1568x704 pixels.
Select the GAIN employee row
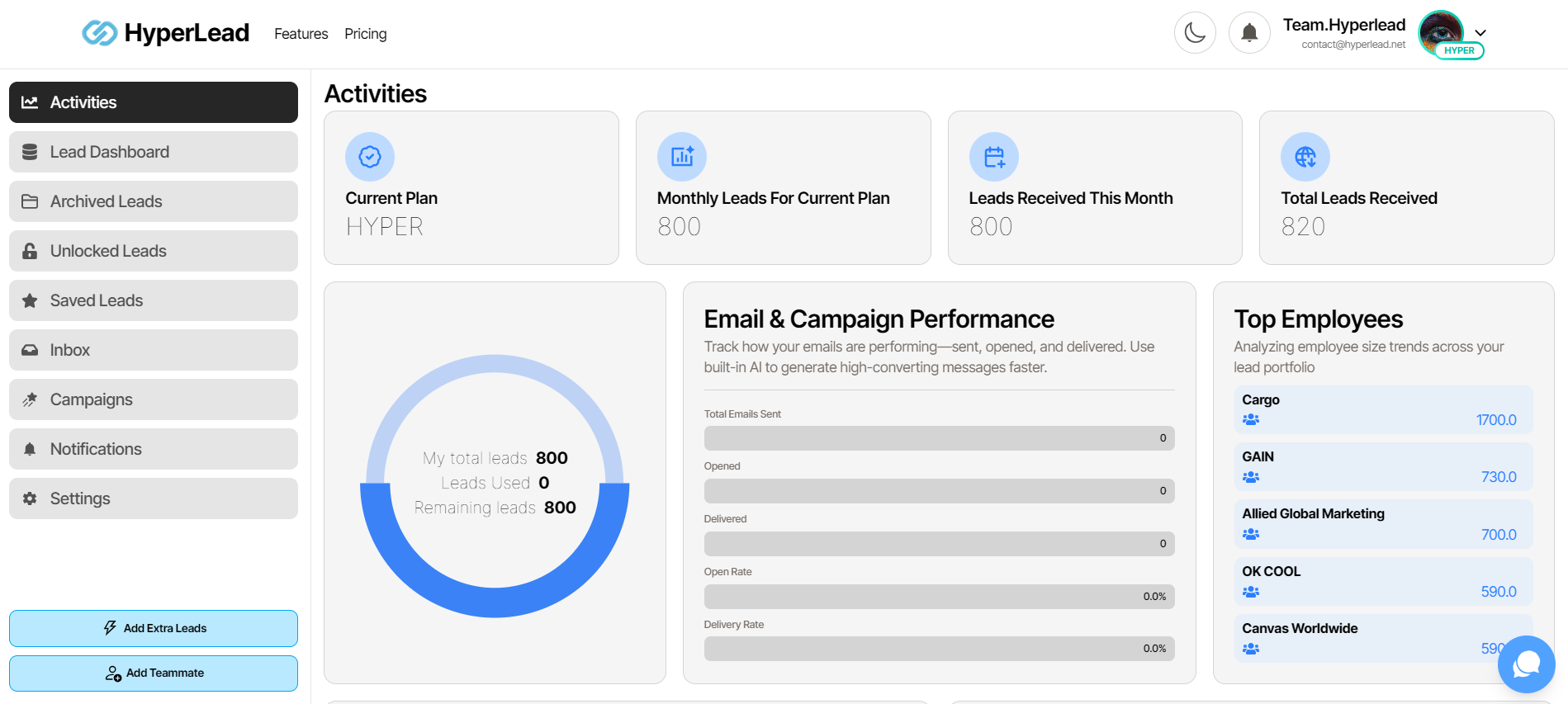[x=1383, y=467]
